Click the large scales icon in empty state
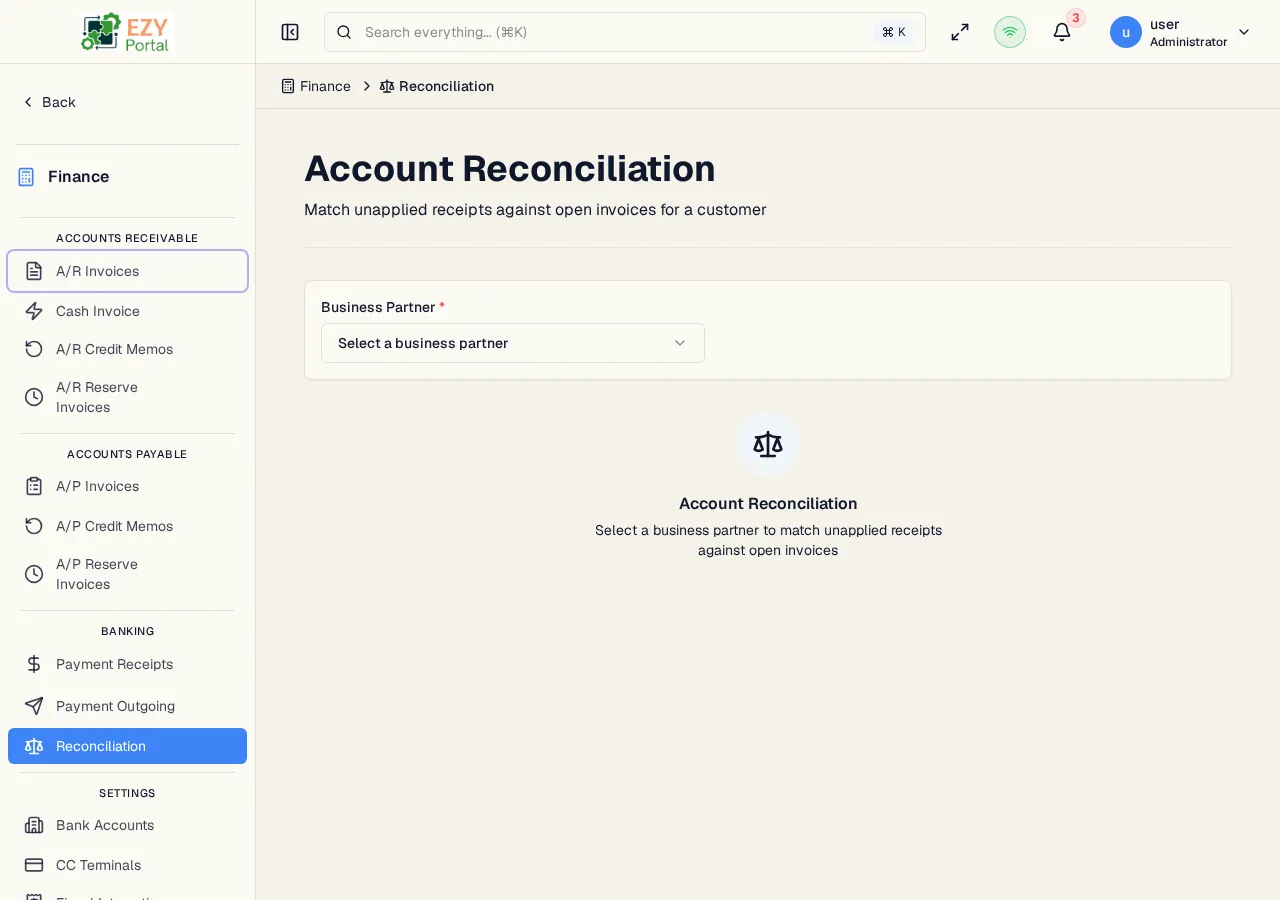This screenshot has height=900, width=1280. [x=768, y=444]
